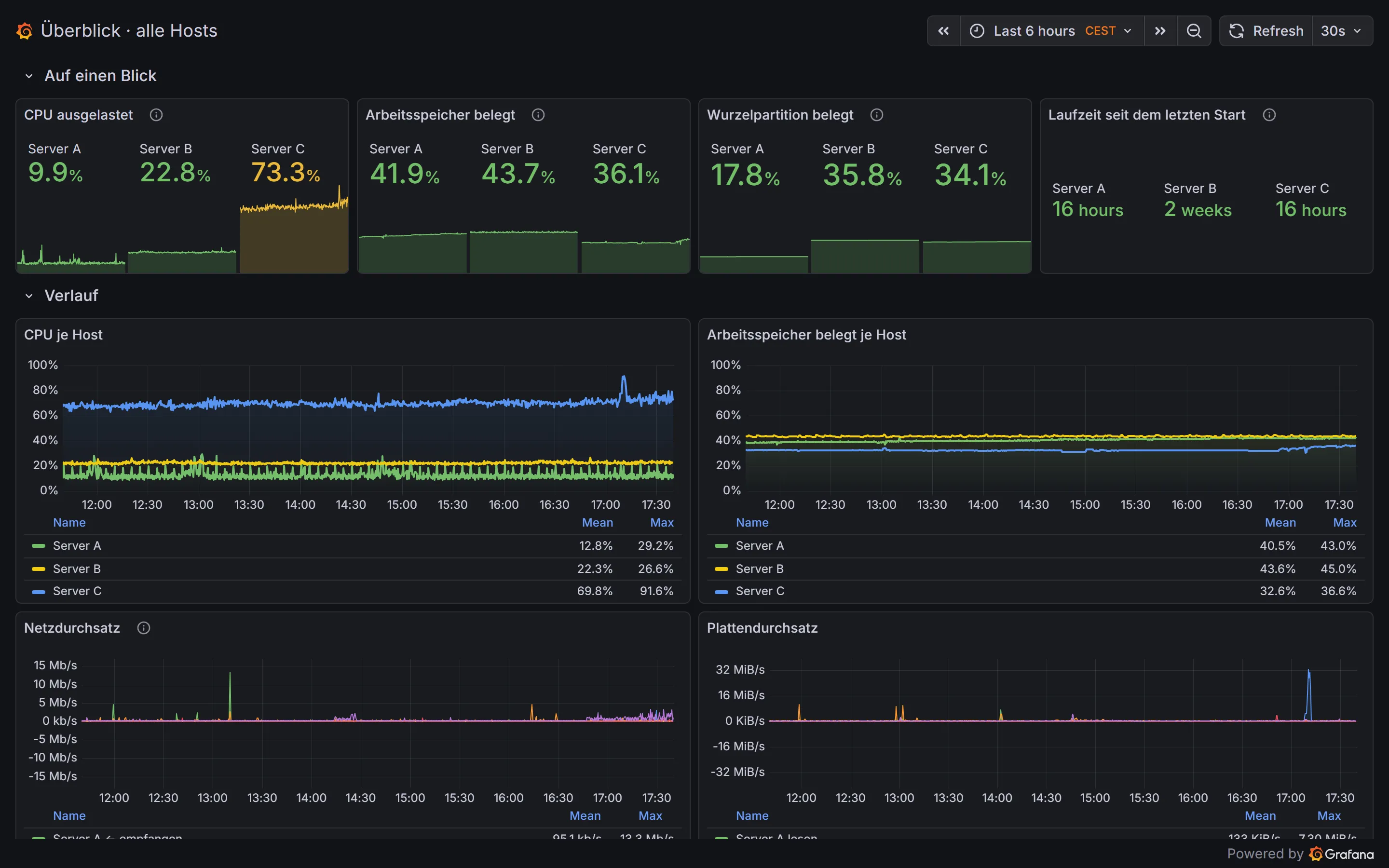Click the Grafana logo in the header
The image size is (1389, 868).
tap(24, 31)
